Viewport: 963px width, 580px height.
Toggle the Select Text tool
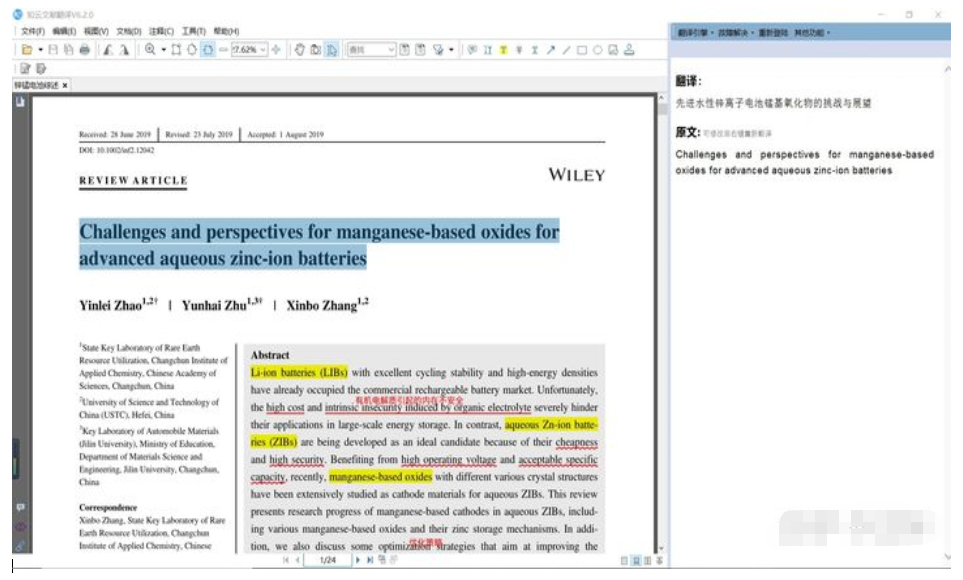331,49
